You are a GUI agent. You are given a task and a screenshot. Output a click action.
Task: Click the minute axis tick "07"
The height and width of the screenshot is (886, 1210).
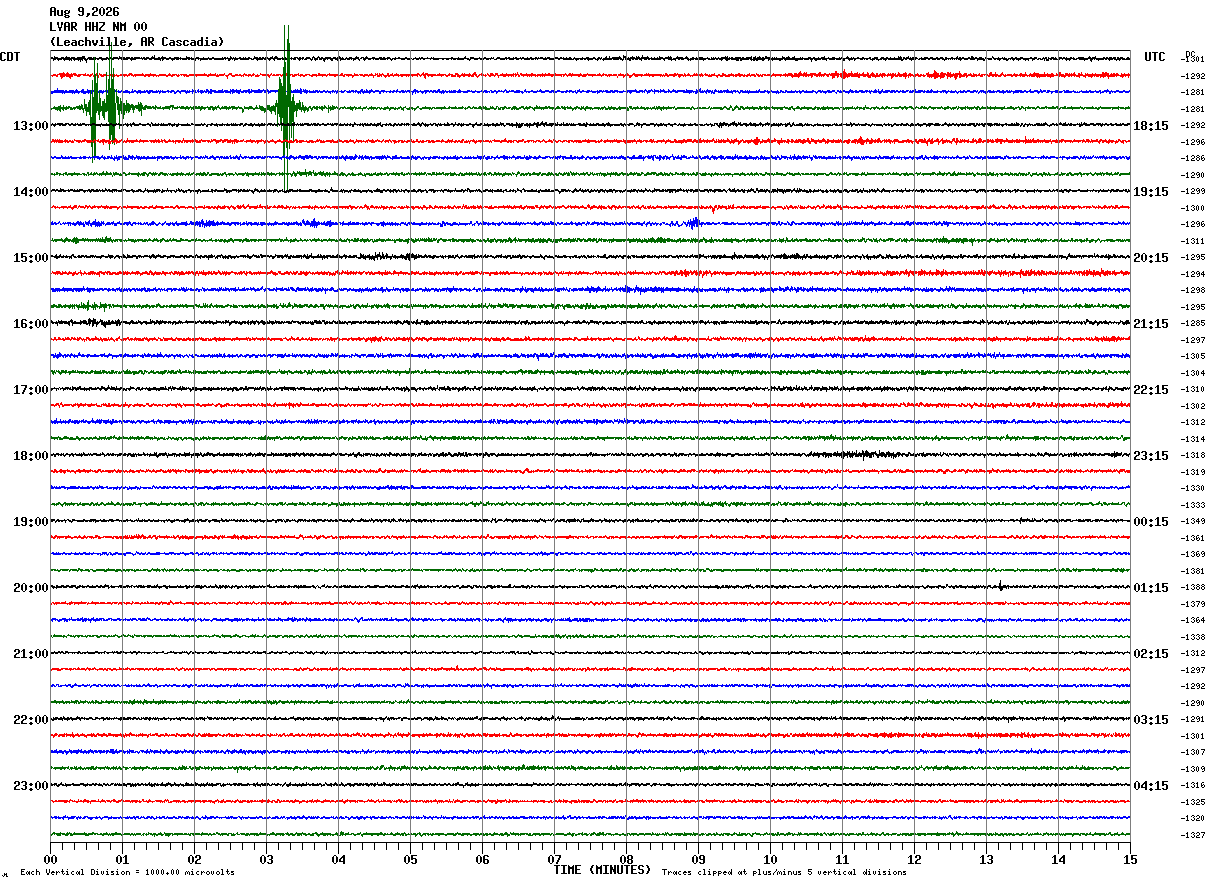pyautogui.click(x=554, y=859)
